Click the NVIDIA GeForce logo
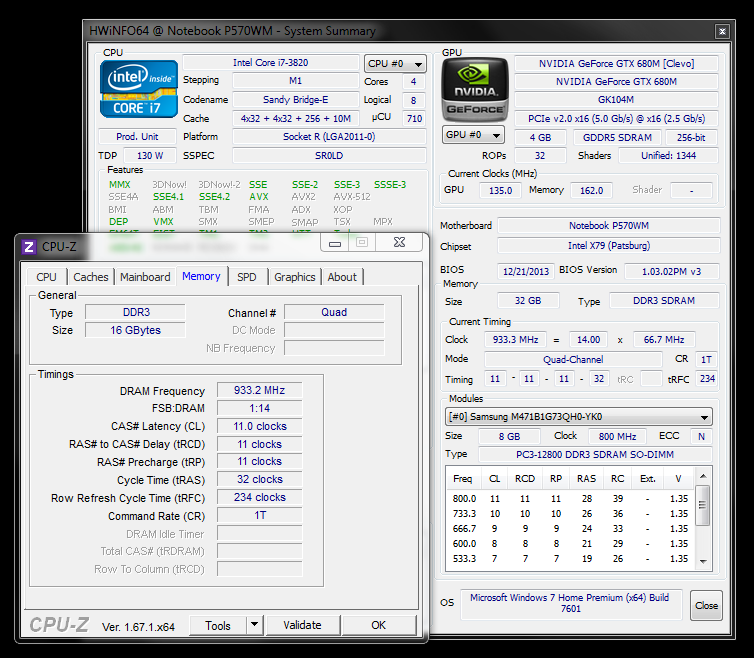The image size is (754, 658). (475, 89)
